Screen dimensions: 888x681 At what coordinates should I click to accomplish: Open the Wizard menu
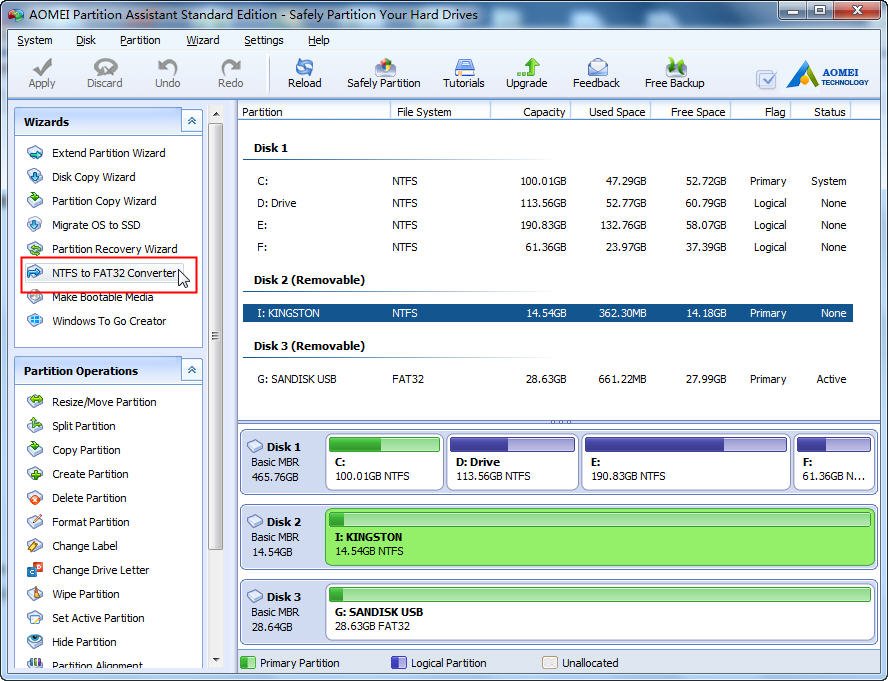pos(202,40)
